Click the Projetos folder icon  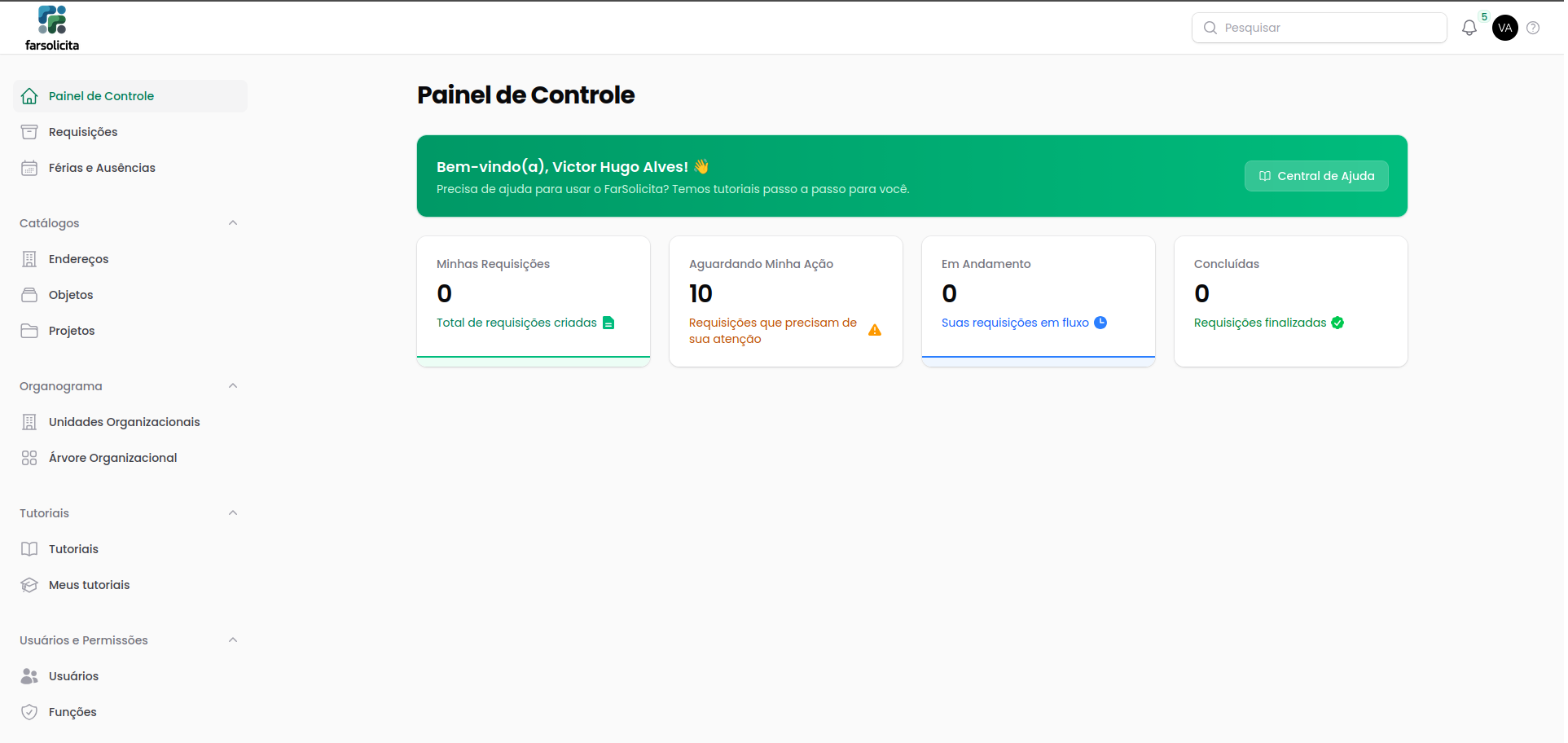point(29,331)
